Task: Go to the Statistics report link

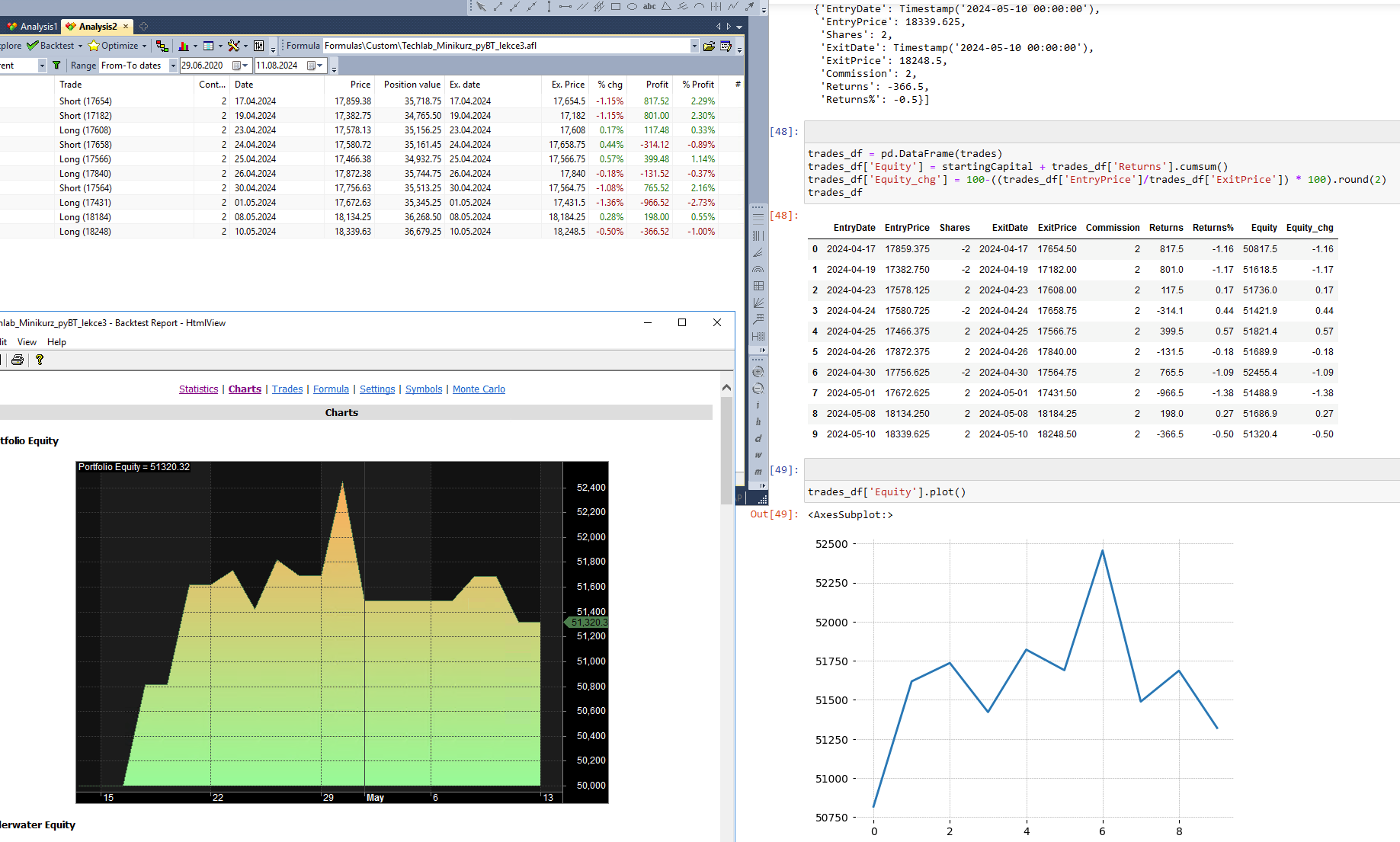Action: click(x=198, y=389)
